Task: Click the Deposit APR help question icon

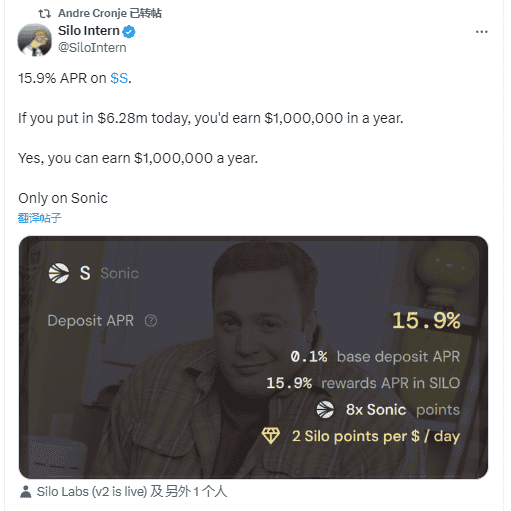Action: 151,321
